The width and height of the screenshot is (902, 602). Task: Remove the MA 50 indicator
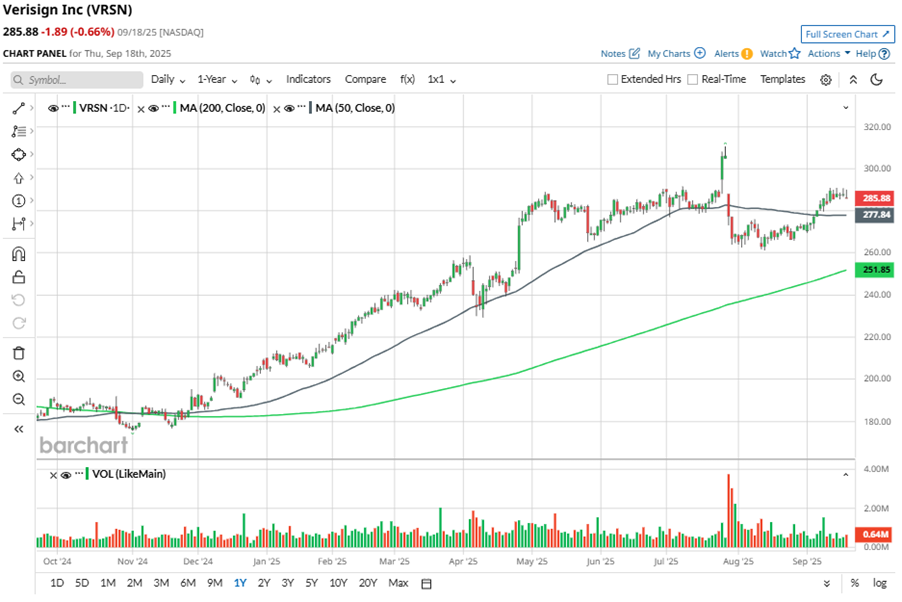277,109
